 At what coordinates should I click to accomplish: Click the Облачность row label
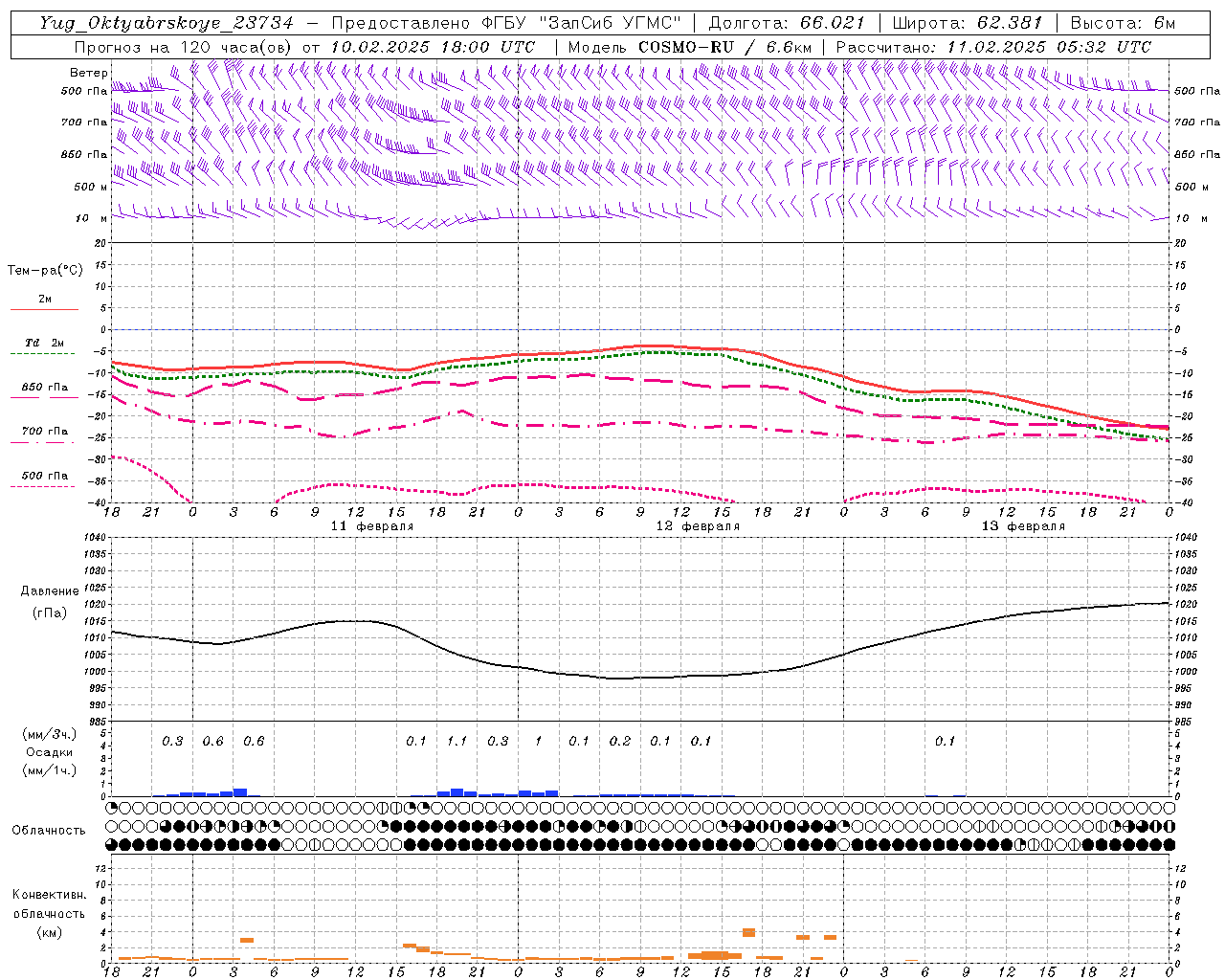(49, 831)
